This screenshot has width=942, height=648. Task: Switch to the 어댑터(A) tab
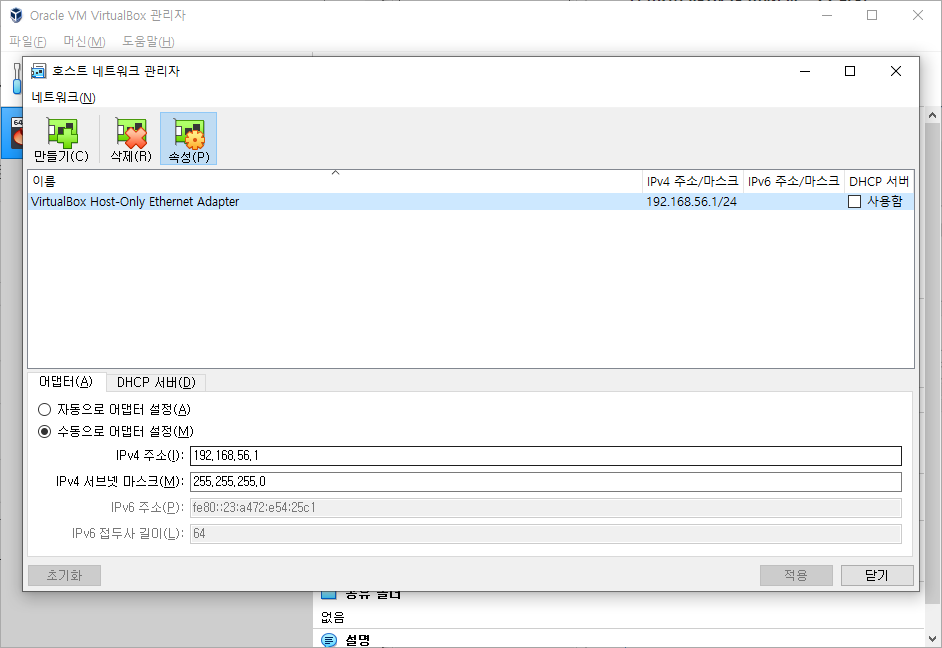coord(66,382)
